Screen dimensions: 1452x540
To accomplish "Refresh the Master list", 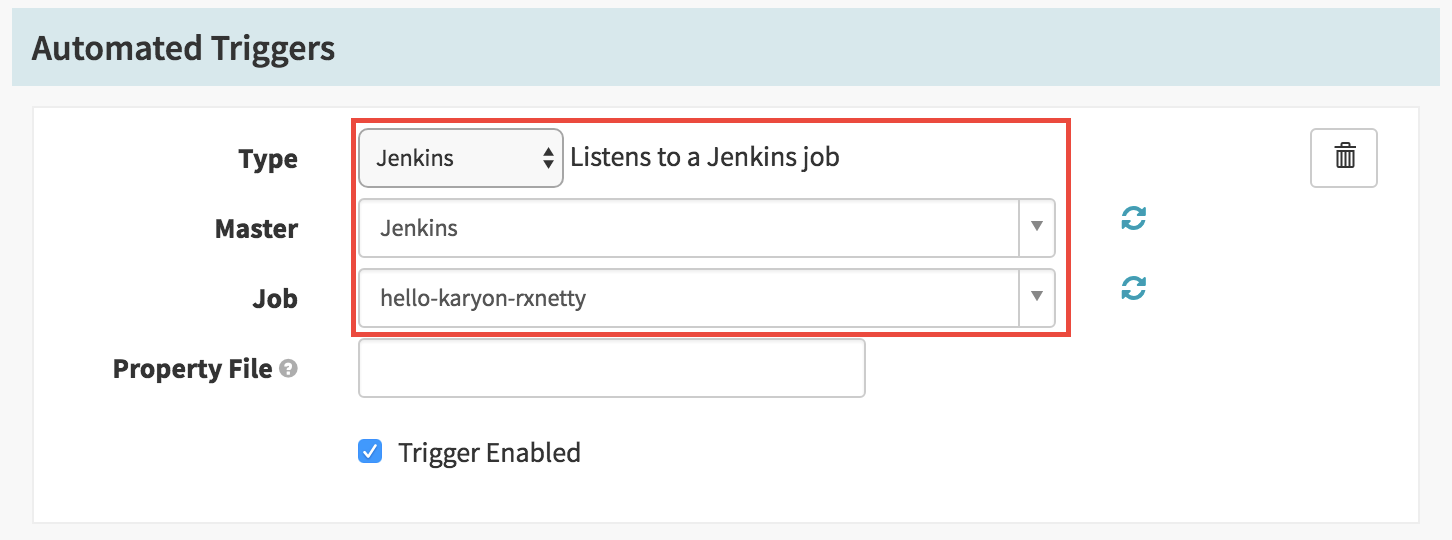I will [1133, 219].
